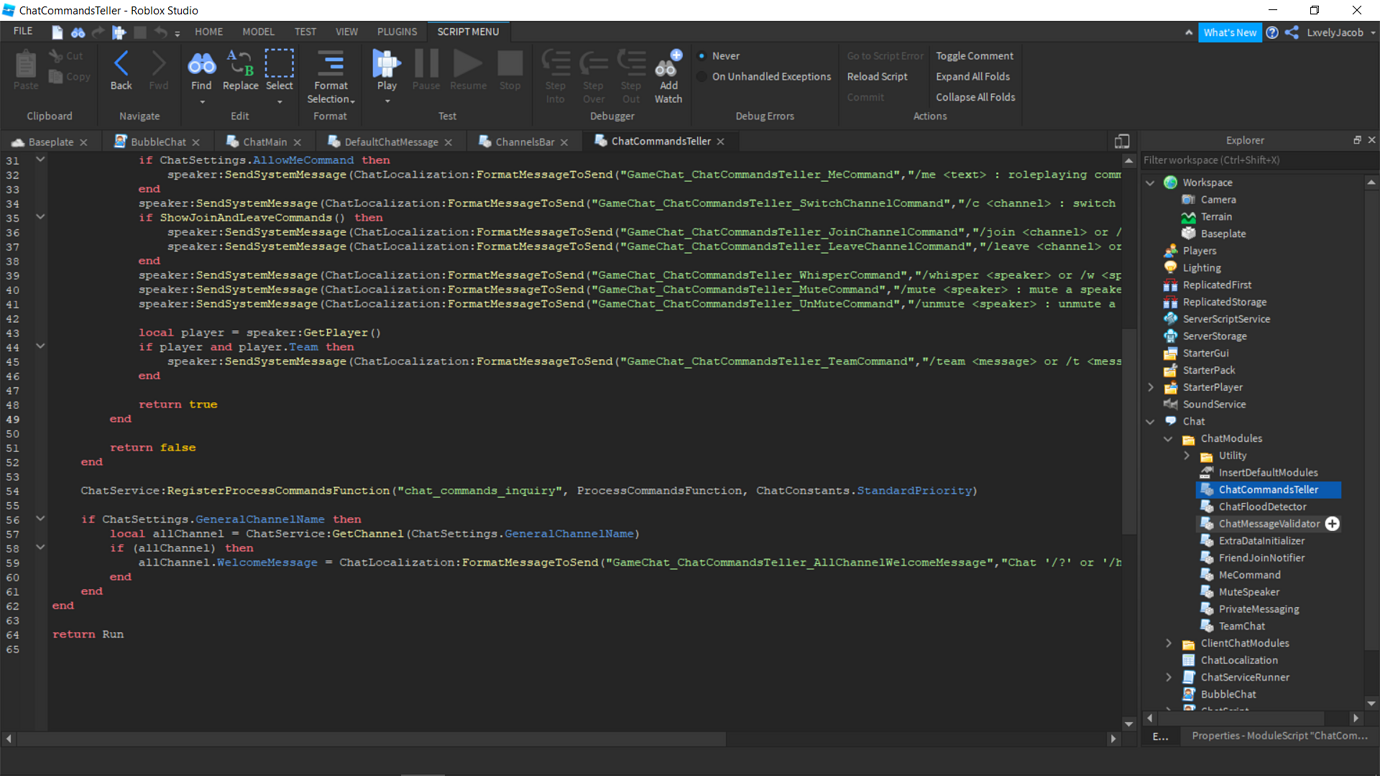Start Play test

click(x=387, y=64)
